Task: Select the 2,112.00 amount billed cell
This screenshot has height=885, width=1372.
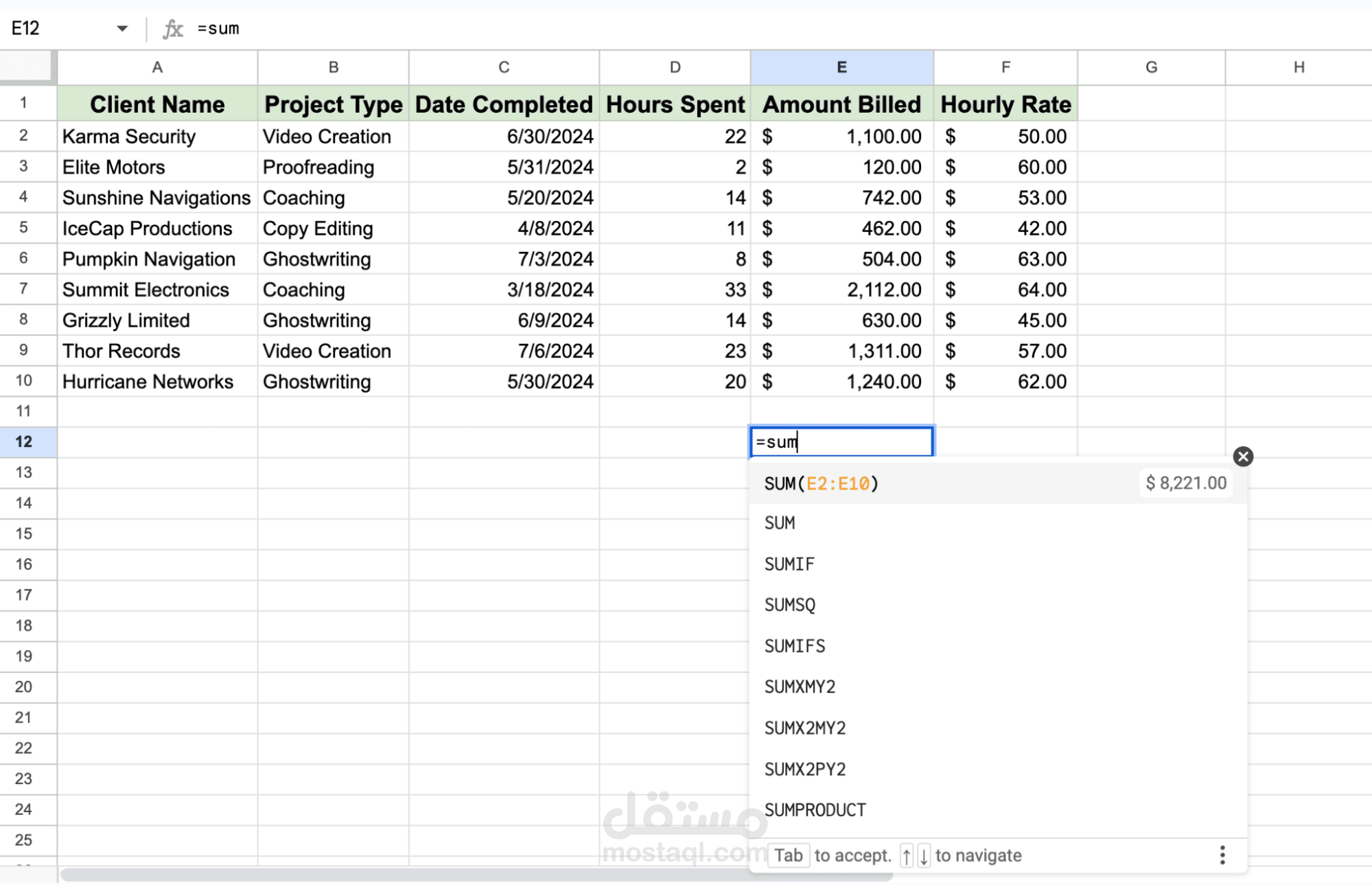Action: click(842, 290)
